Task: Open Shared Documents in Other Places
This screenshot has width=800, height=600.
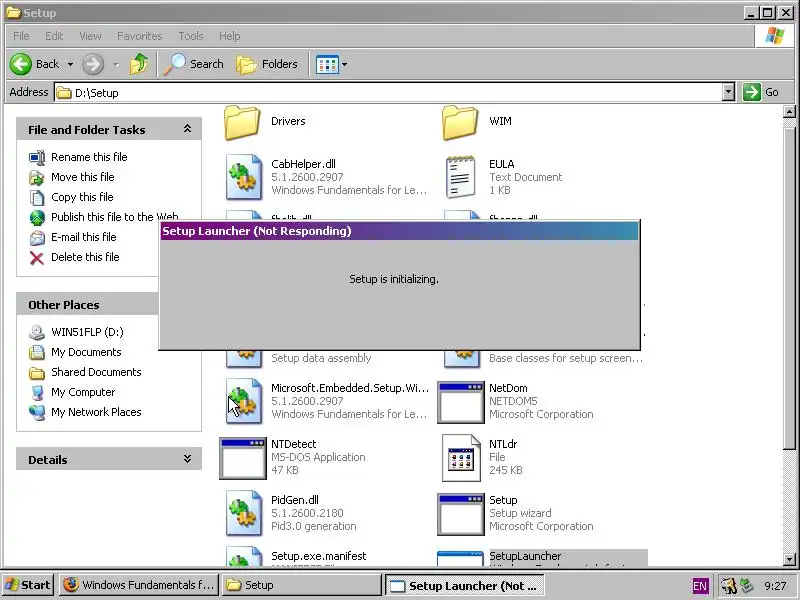Action: pyautogui.click(x=96, y=372)
